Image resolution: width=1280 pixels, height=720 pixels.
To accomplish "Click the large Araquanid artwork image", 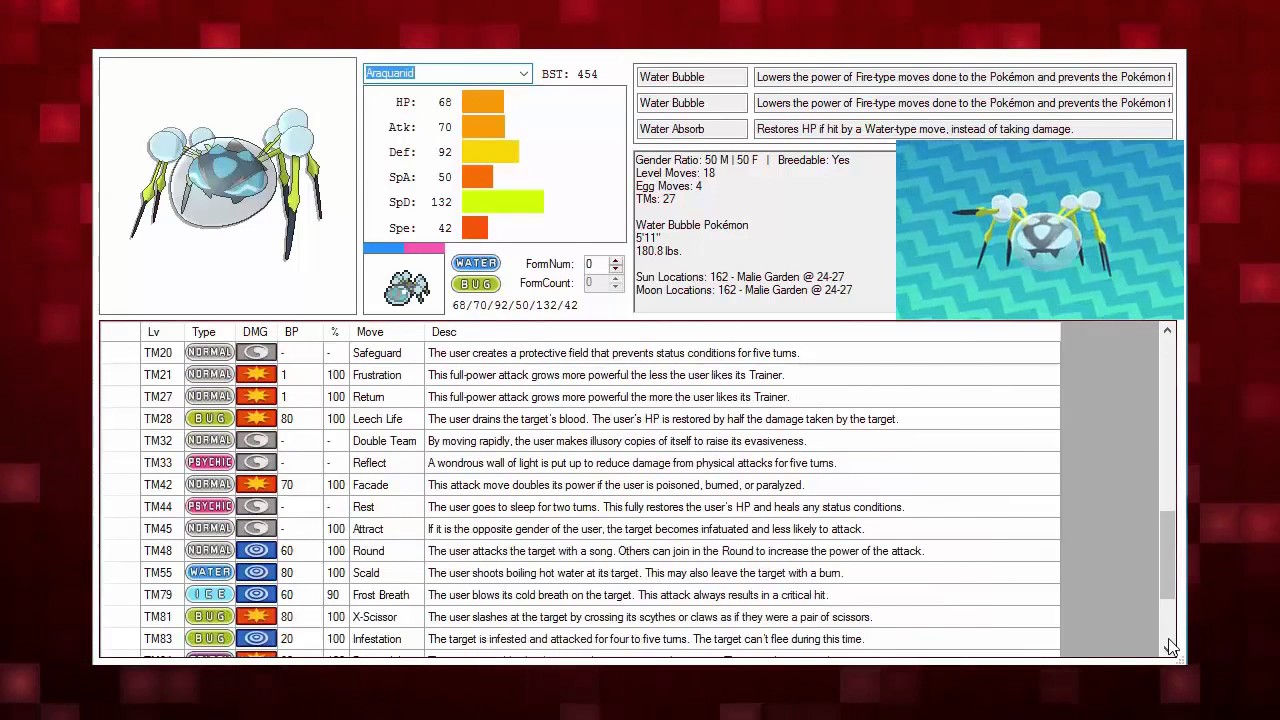I will 228,187.
